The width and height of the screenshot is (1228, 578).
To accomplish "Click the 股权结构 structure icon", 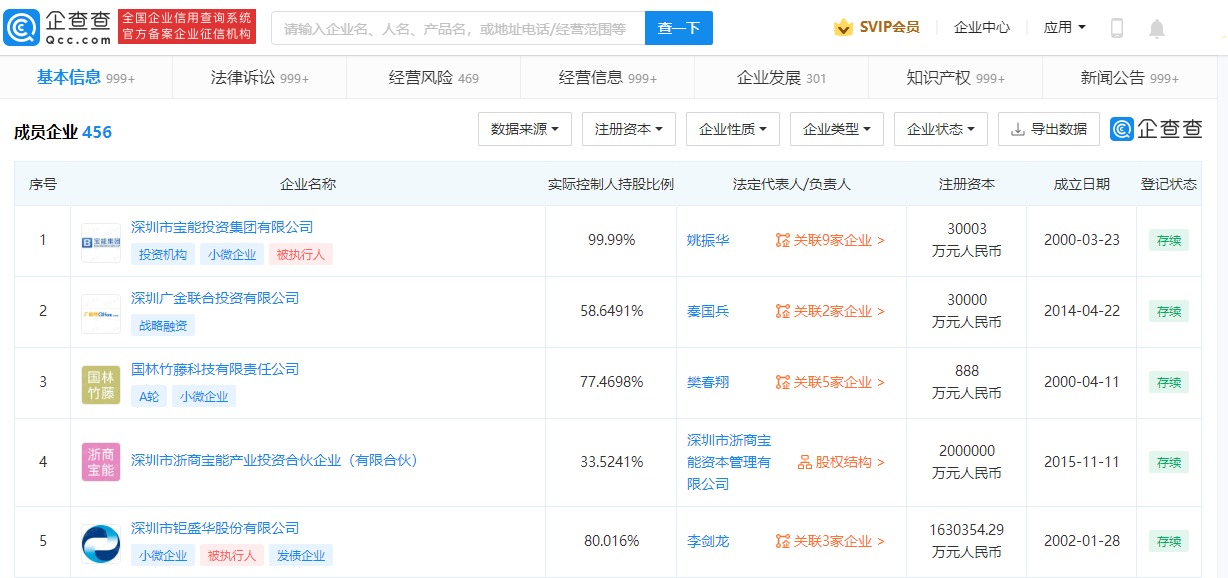I will pyautogui.click(x=805, y=463).
